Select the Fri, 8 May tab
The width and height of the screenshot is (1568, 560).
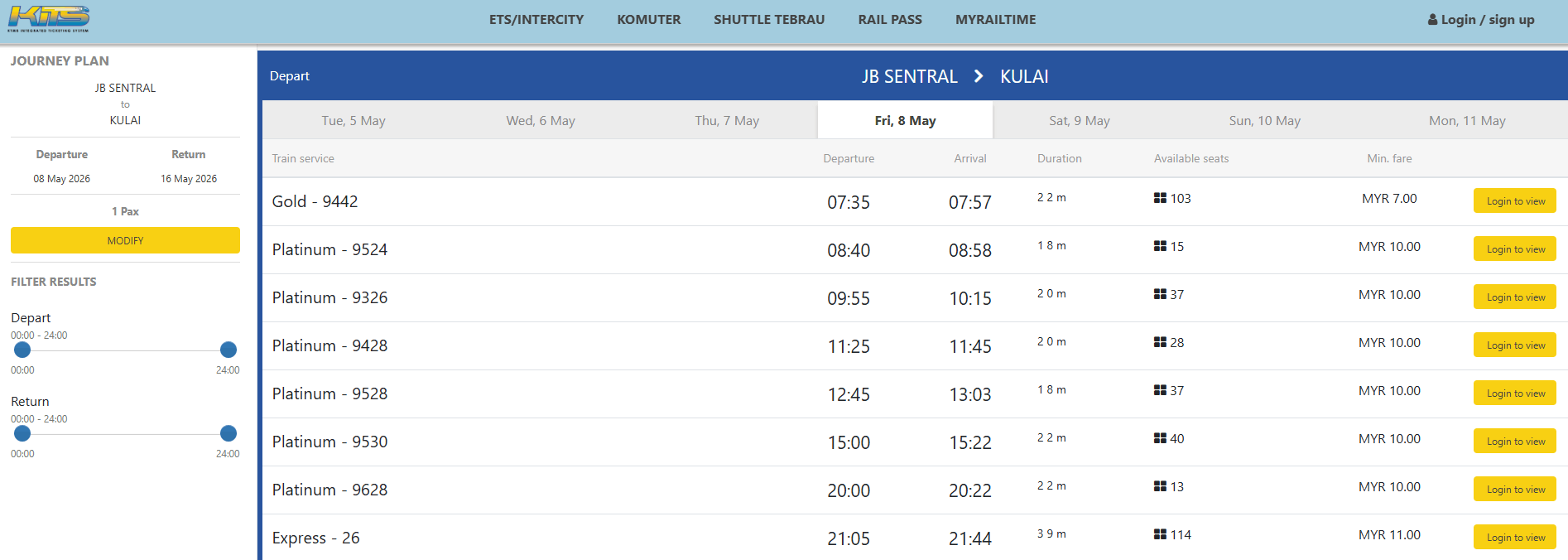(905, 120)
